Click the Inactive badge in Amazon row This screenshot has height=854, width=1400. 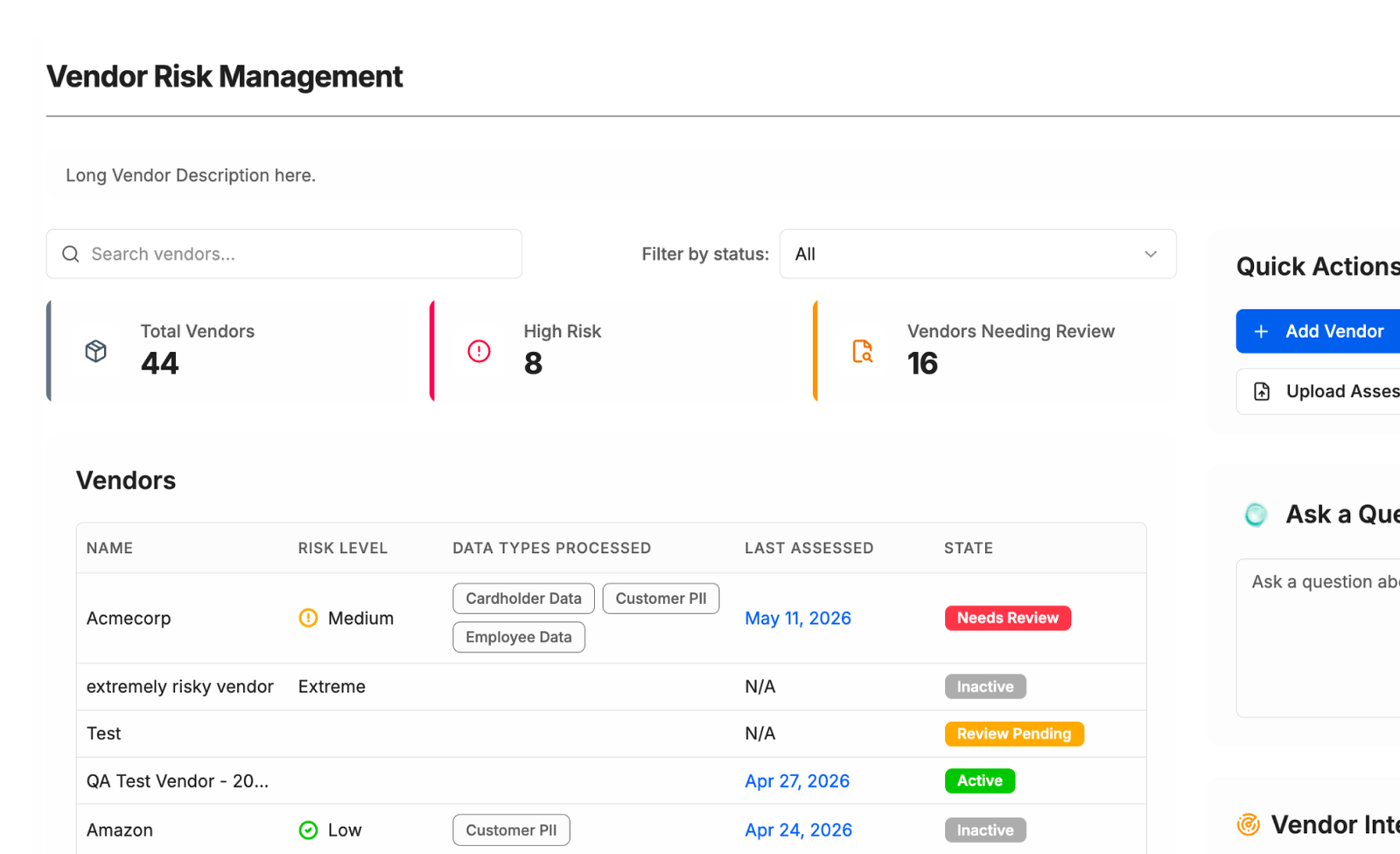pos(985,829)
